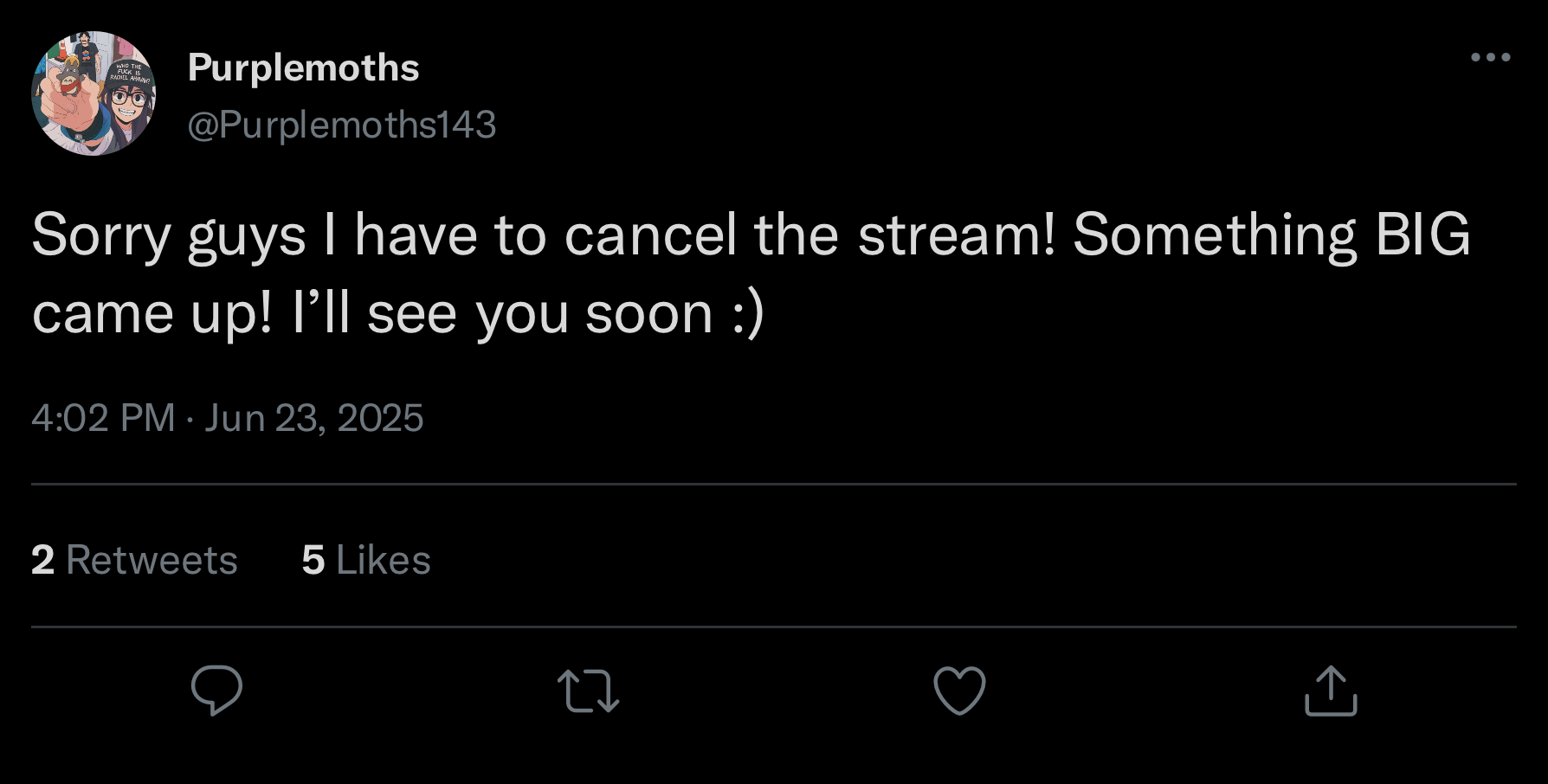Click the smiley emoticon ending the tweet

pyautogui.click(x=748, y=313)
